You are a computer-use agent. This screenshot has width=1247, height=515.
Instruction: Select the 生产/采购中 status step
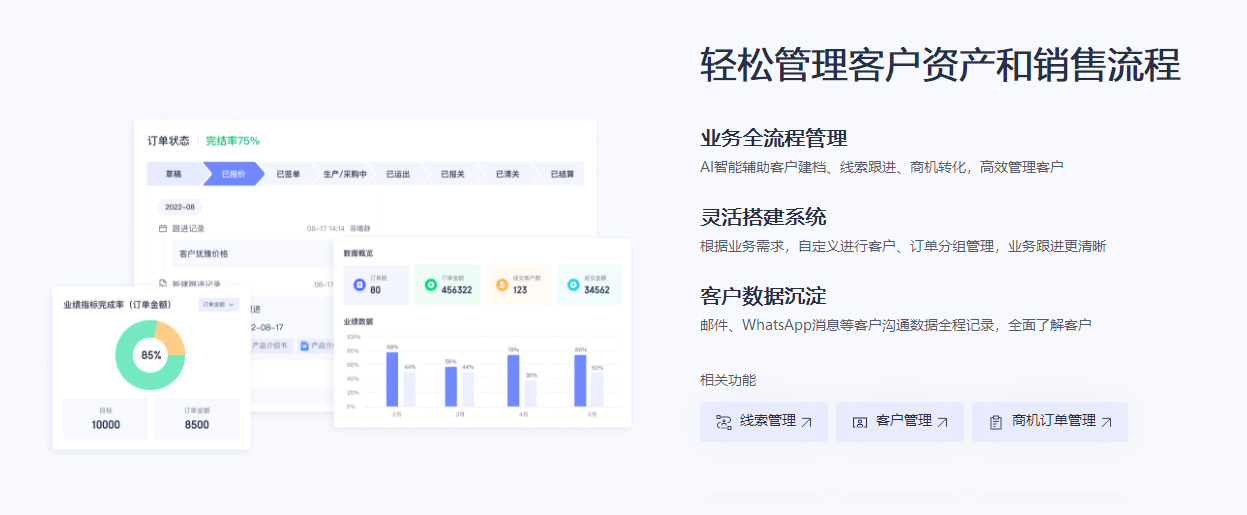pos(344,174)
